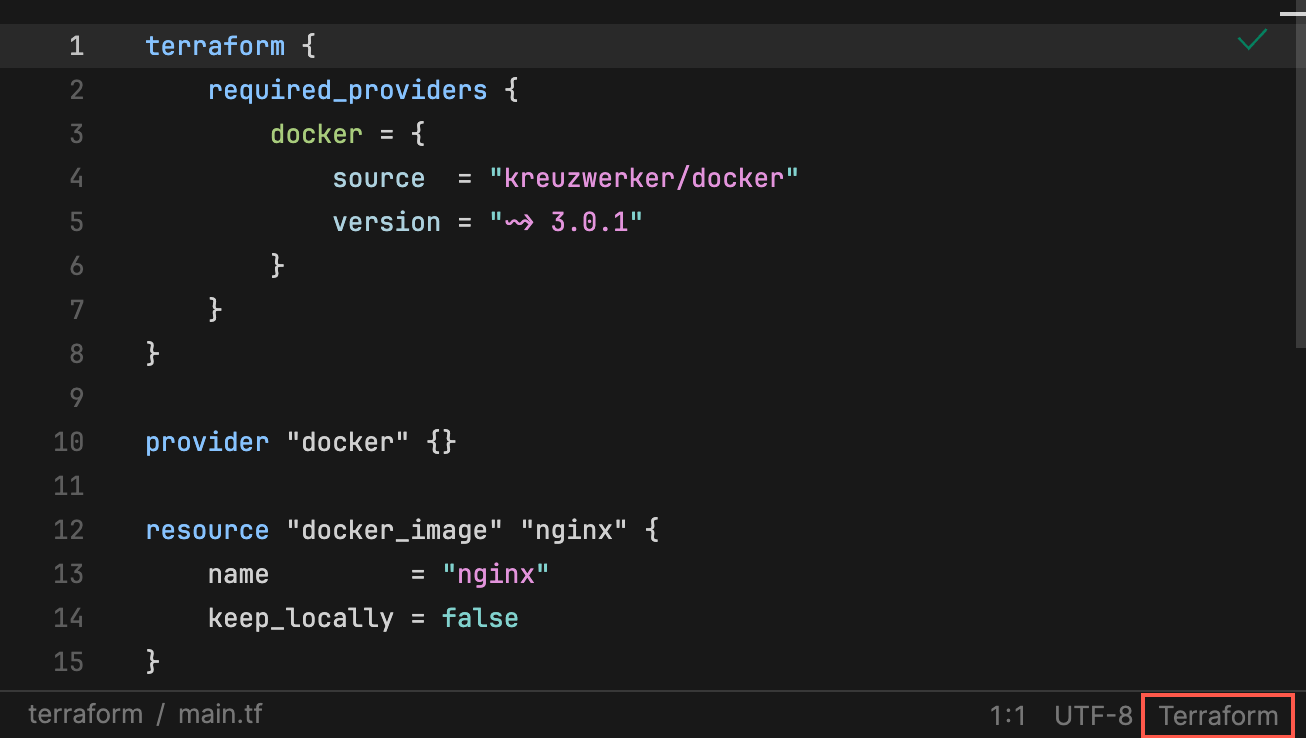Click the docker provider block identifier

point(316,133)
